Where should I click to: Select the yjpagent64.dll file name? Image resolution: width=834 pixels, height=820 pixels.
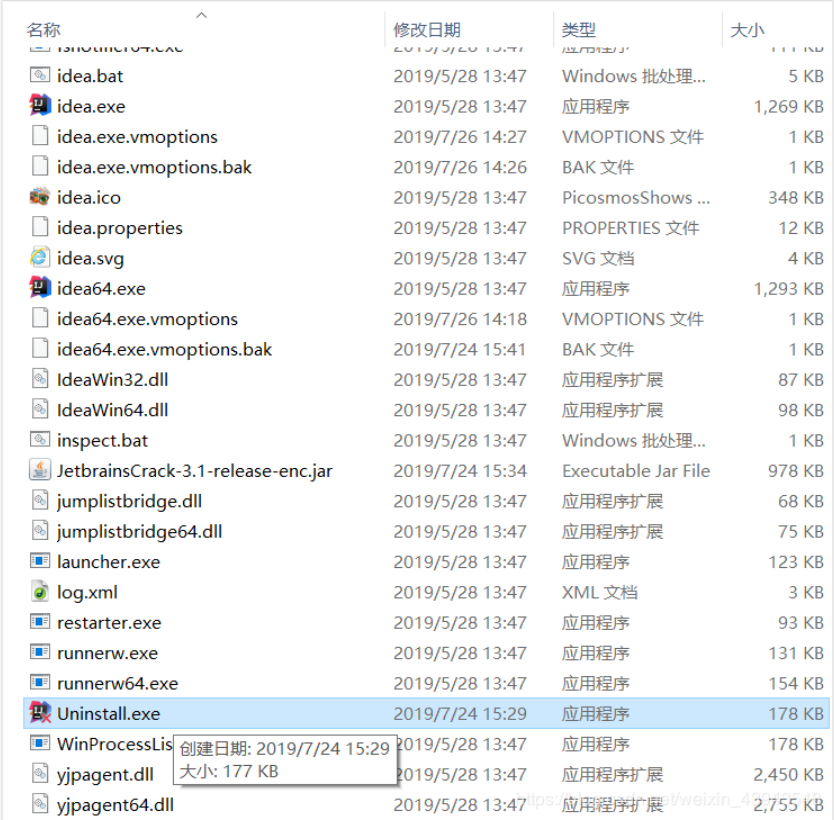tap(115, 804)
